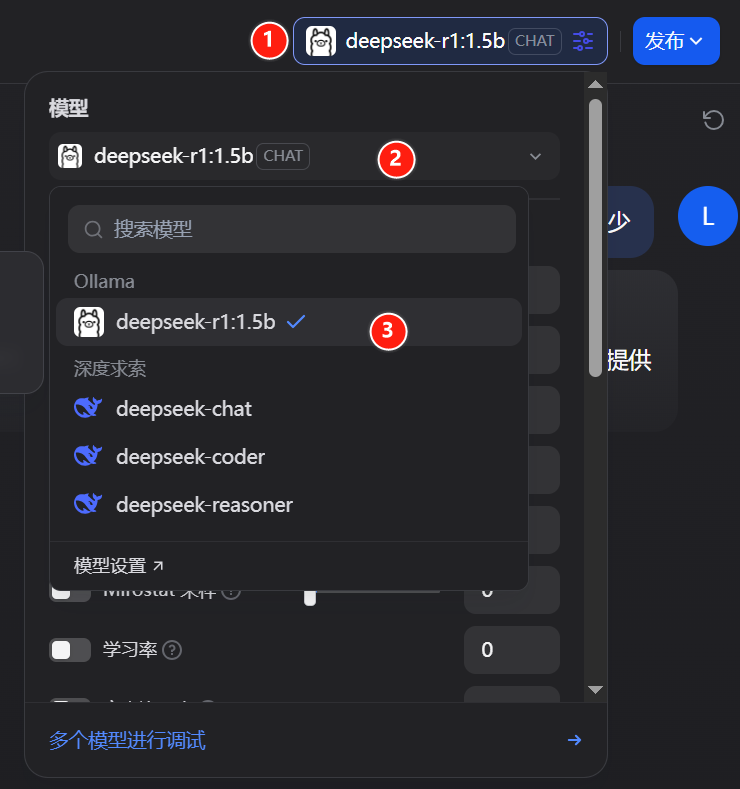This screenshot has width=740, height=789.
Task: Click the blue L user avatar
Action: pyautogui.click(x=708, y=216)
